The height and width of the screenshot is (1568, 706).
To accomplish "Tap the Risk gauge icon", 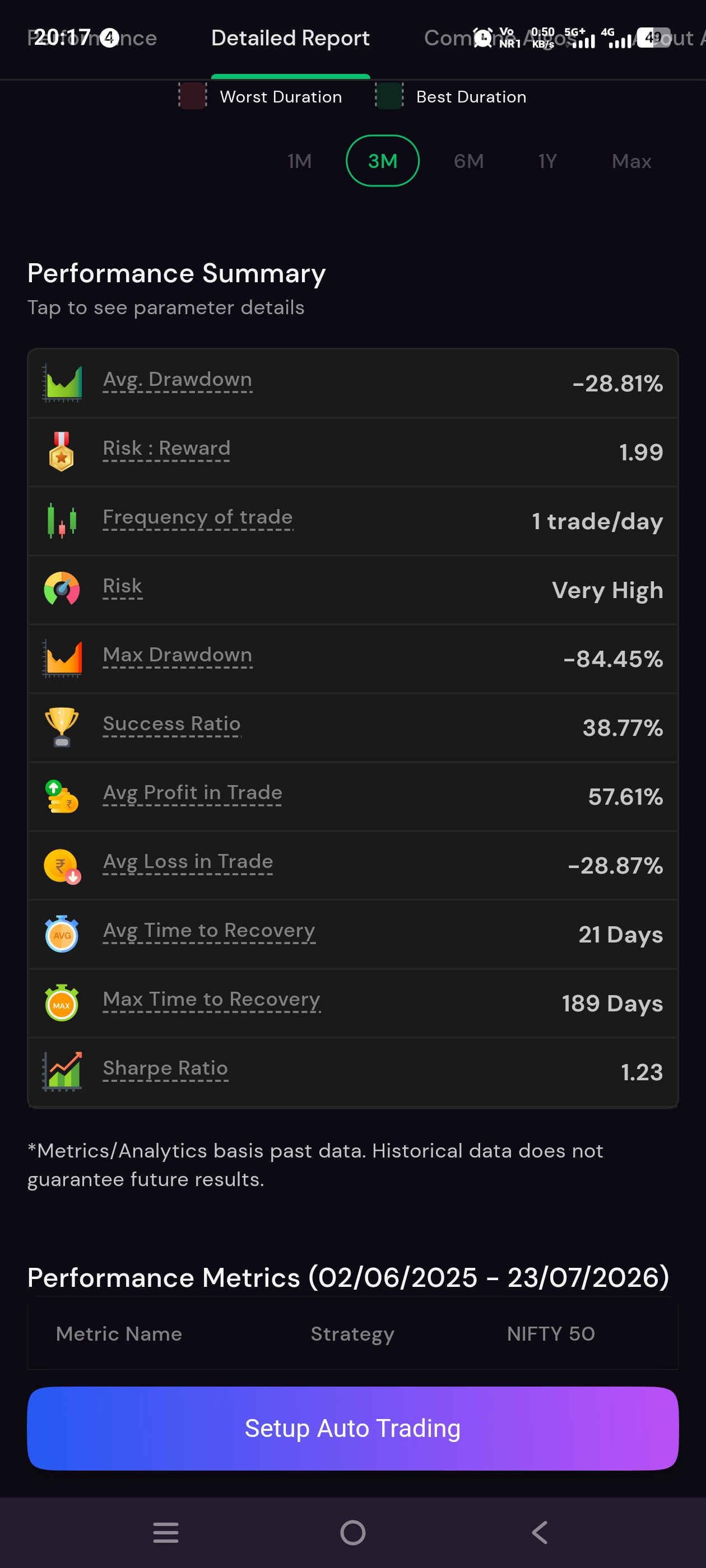I will [62, 589].
